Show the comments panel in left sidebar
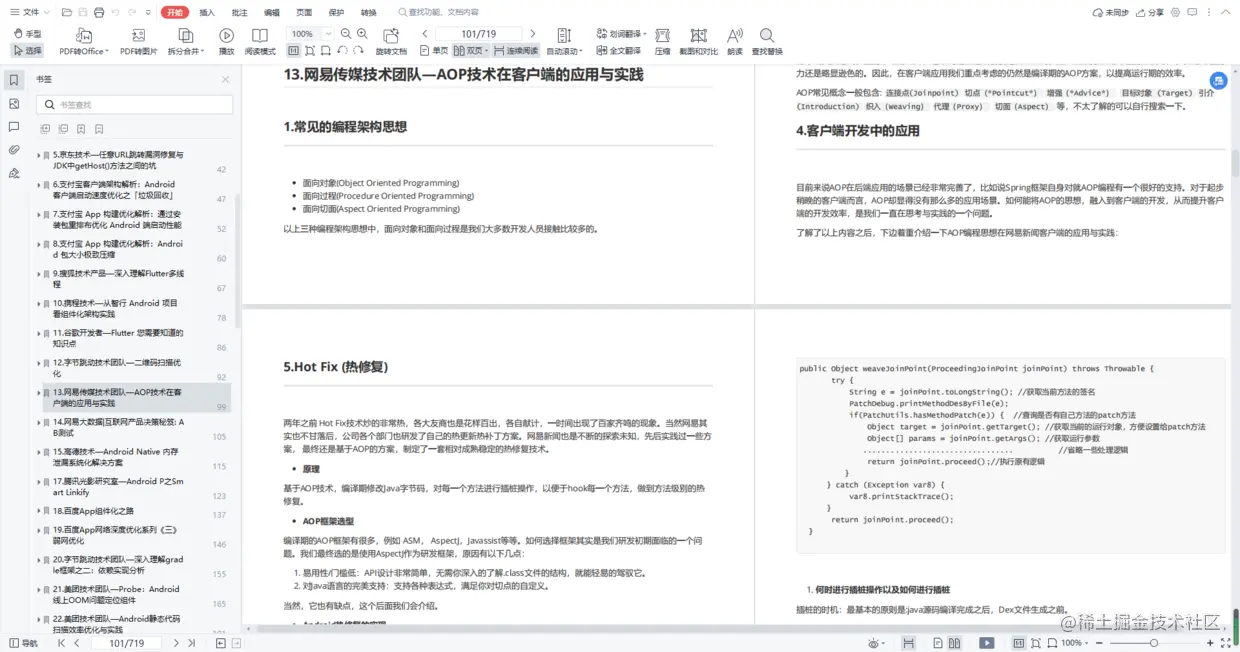 pyautogui.click(x=14, y=126)
